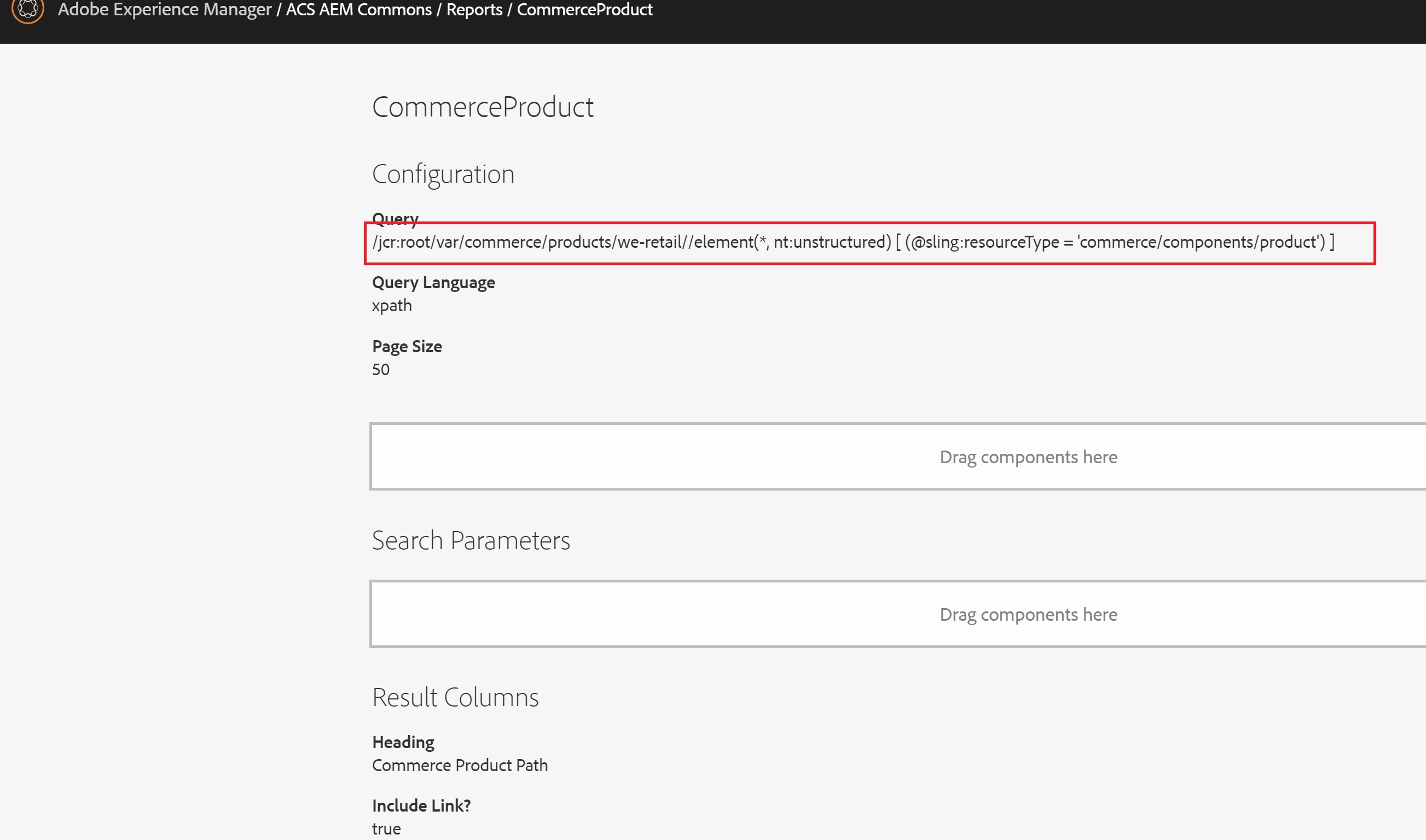Screen dimensions: 1426x840
Task: Click the xpath query language value
Action: click(391, 306)
